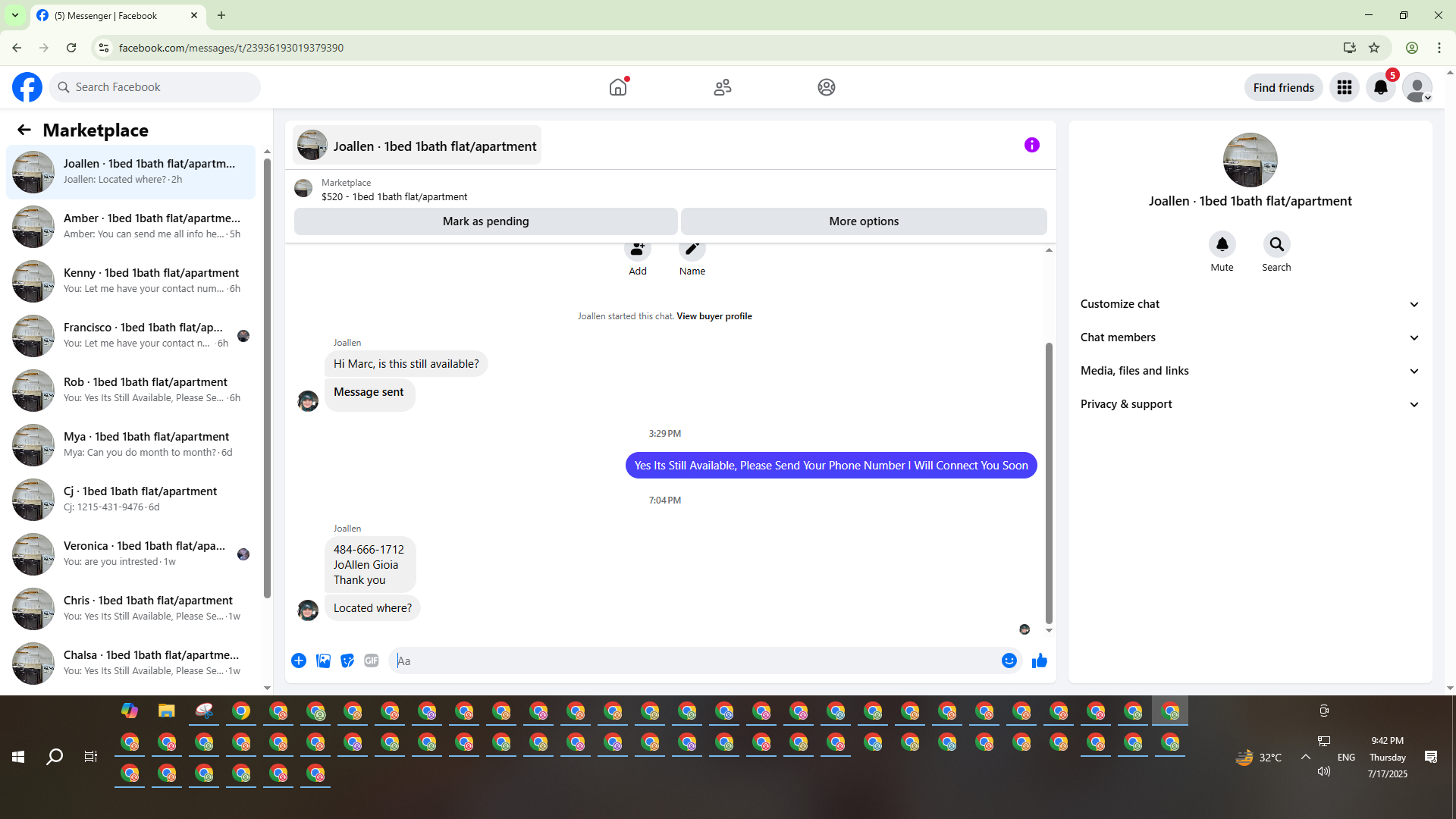Open Chrome's three-dot menu
1456x819 pixels.
click(x=1439, y=48)
